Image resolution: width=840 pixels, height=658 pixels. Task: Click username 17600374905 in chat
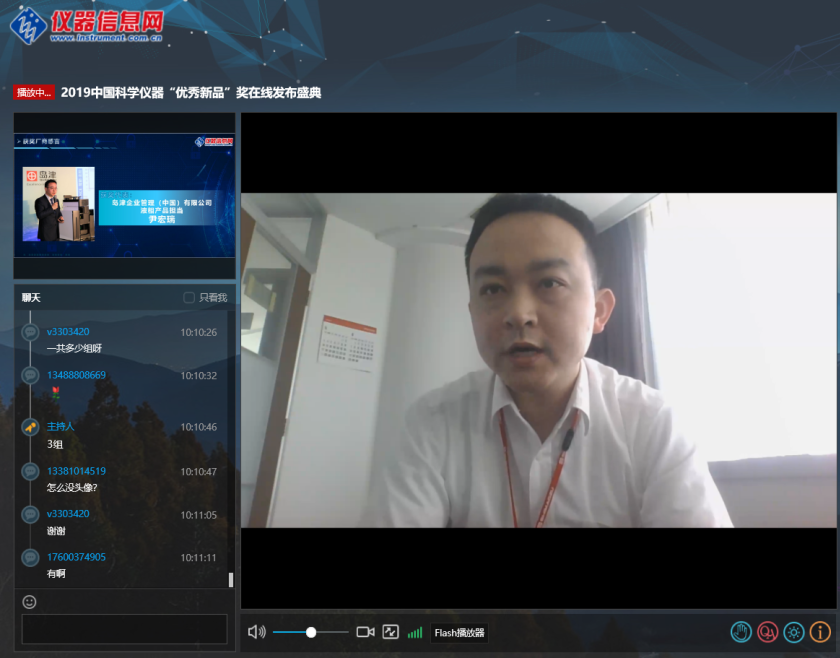pos(76,557)
